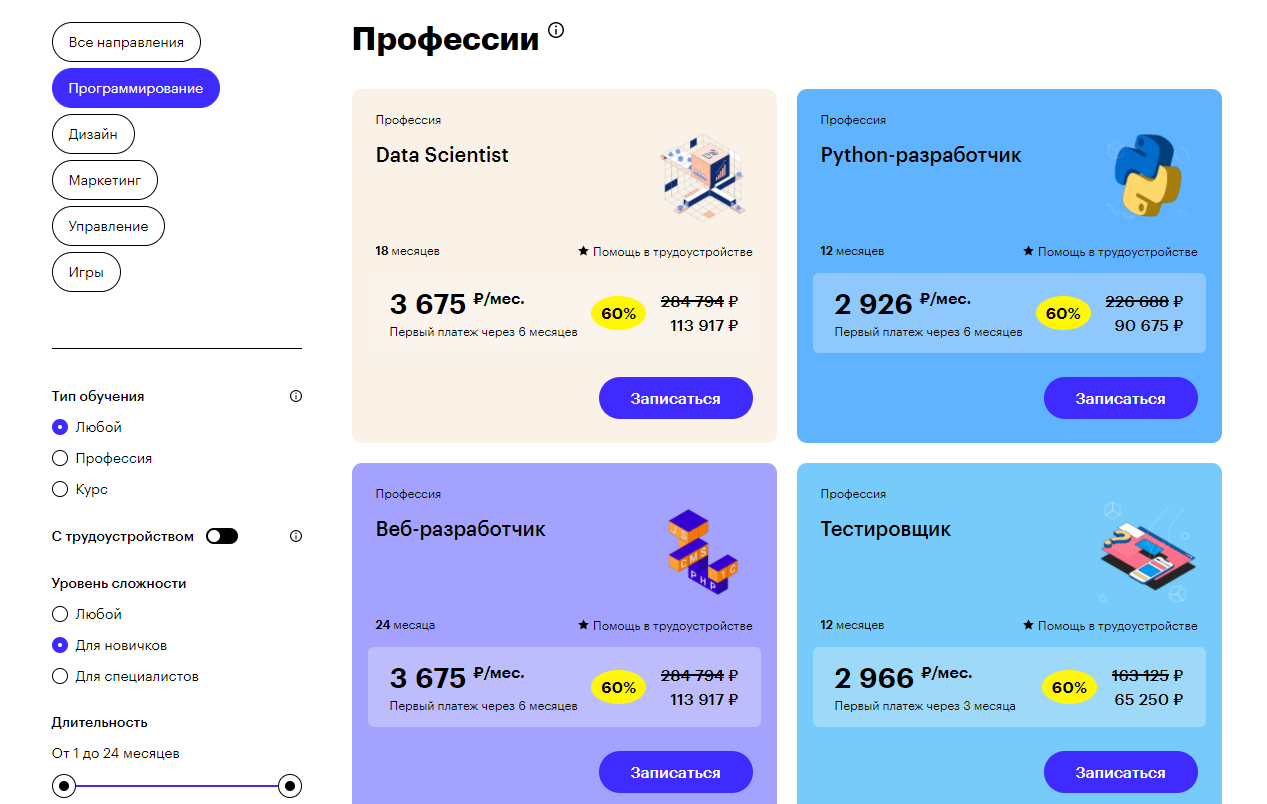Toggle the С трудоустройством switch
This screenshot has width=1267, height=804.
(222, 536)
